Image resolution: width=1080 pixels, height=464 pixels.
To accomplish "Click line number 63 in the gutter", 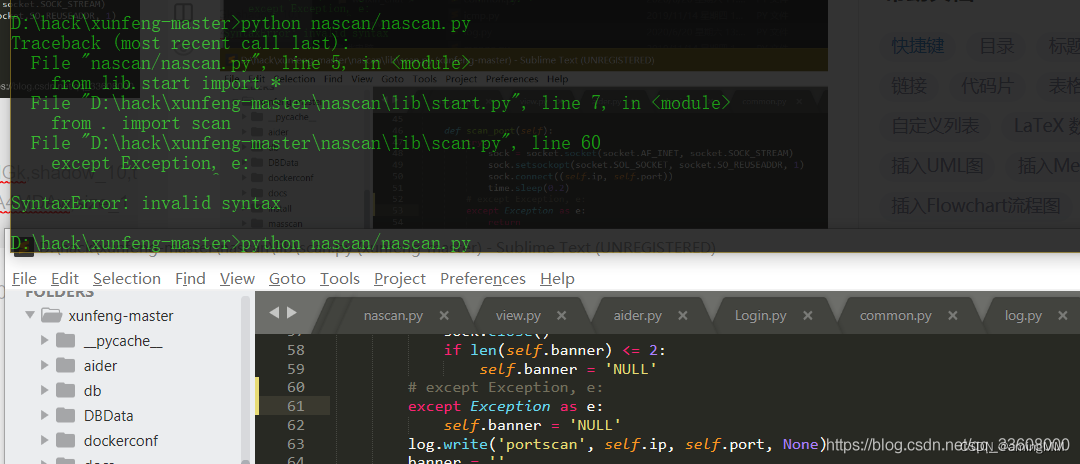I will pyautogui.click(x=295, y=444).
